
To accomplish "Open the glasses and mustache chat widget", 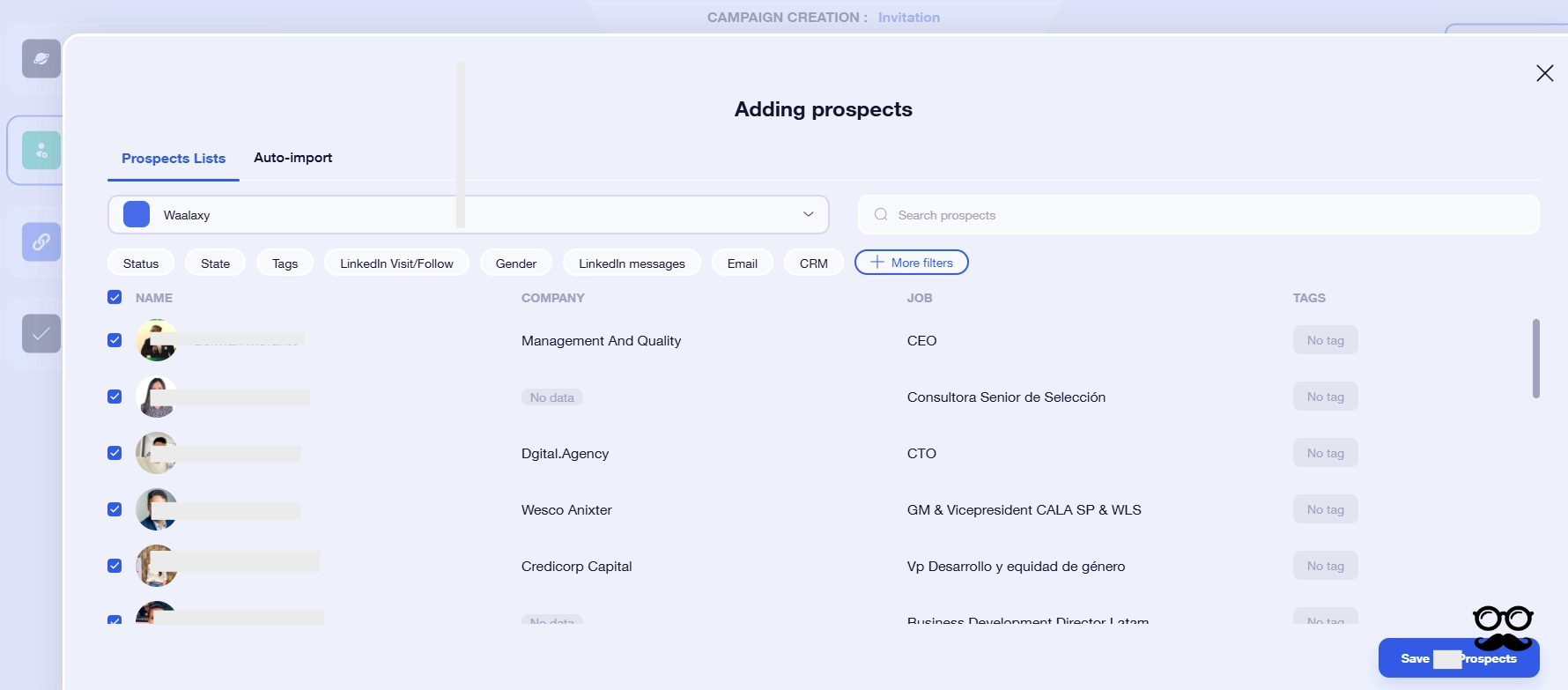I will tap(1503, 627).
